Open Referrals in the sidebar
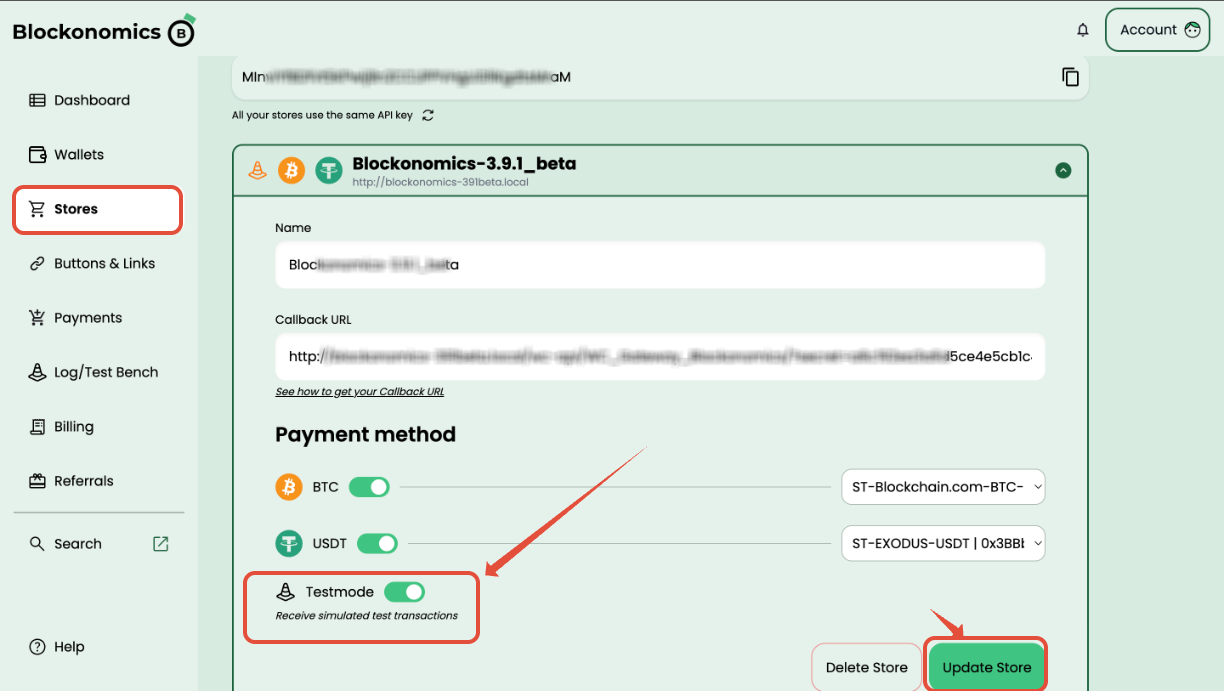Screen dimensions: 1224x691 pyautogui.click(x=71, y=481)
